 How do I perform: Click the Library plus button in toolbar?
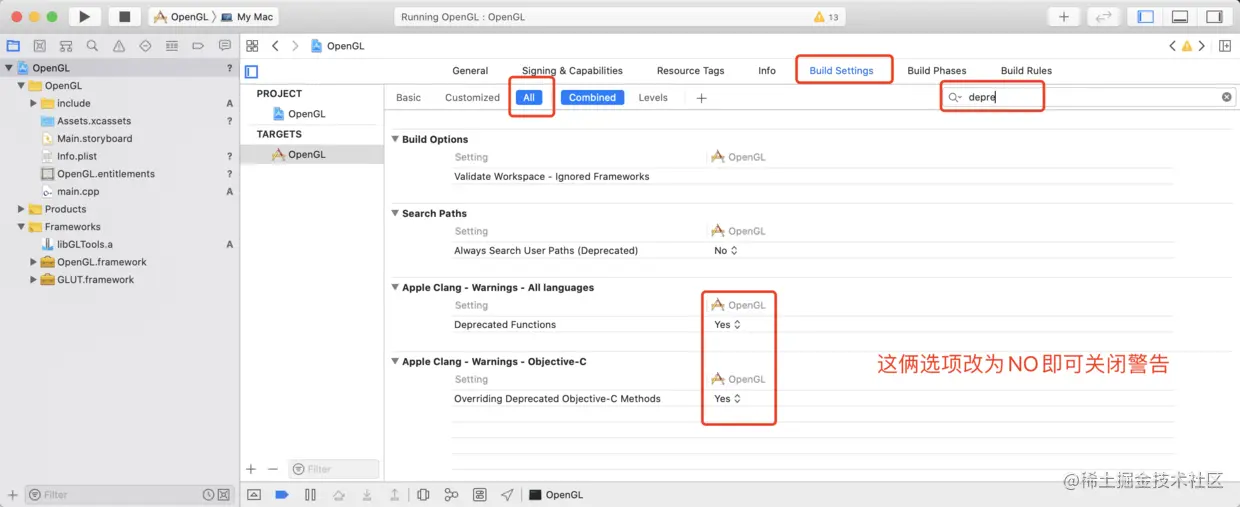1064,16
